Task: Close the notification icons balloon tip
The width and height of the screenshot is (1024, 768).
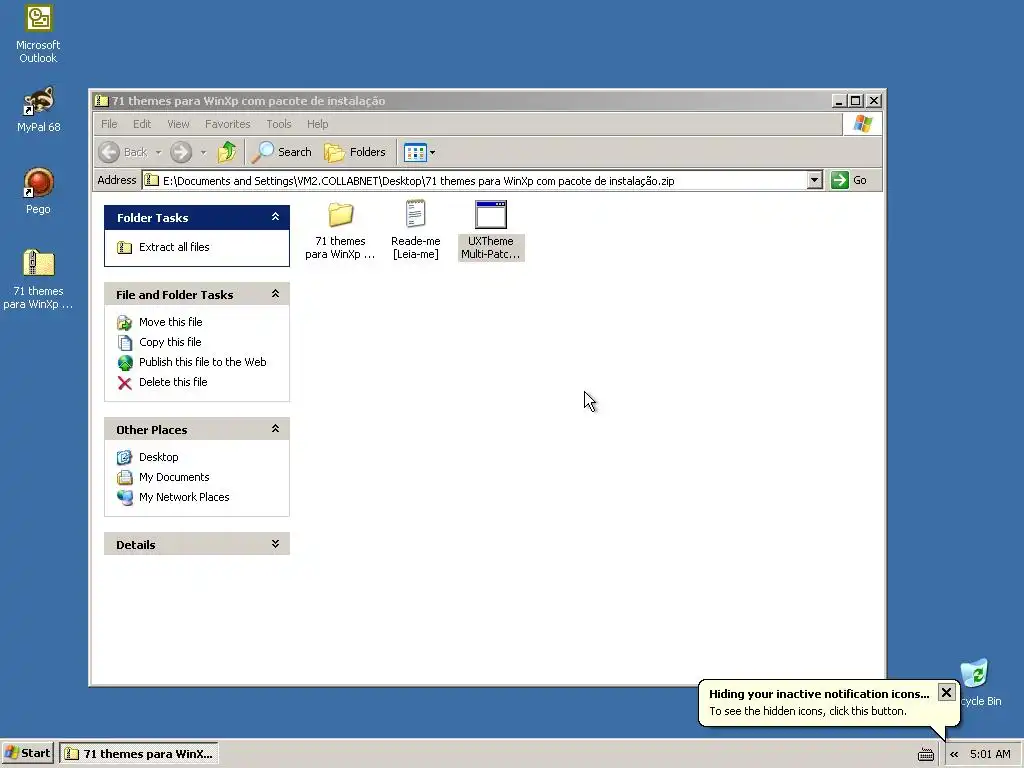Action: pos(946,692)
